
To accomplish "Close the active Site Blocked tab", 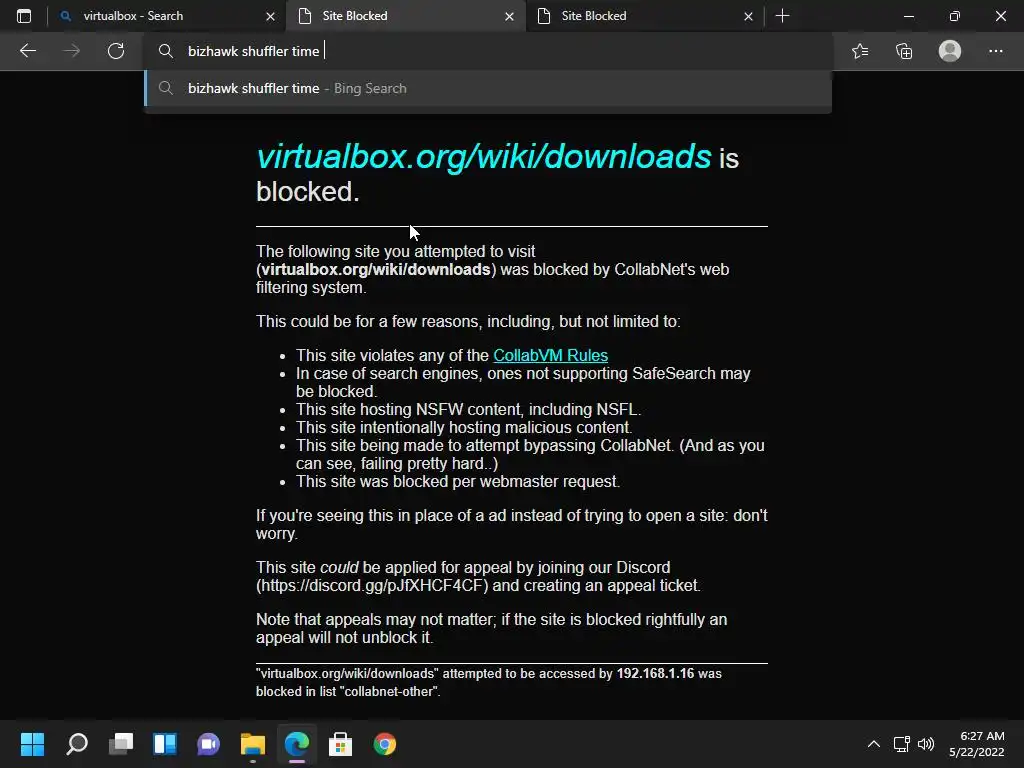I will coord(509,16).
